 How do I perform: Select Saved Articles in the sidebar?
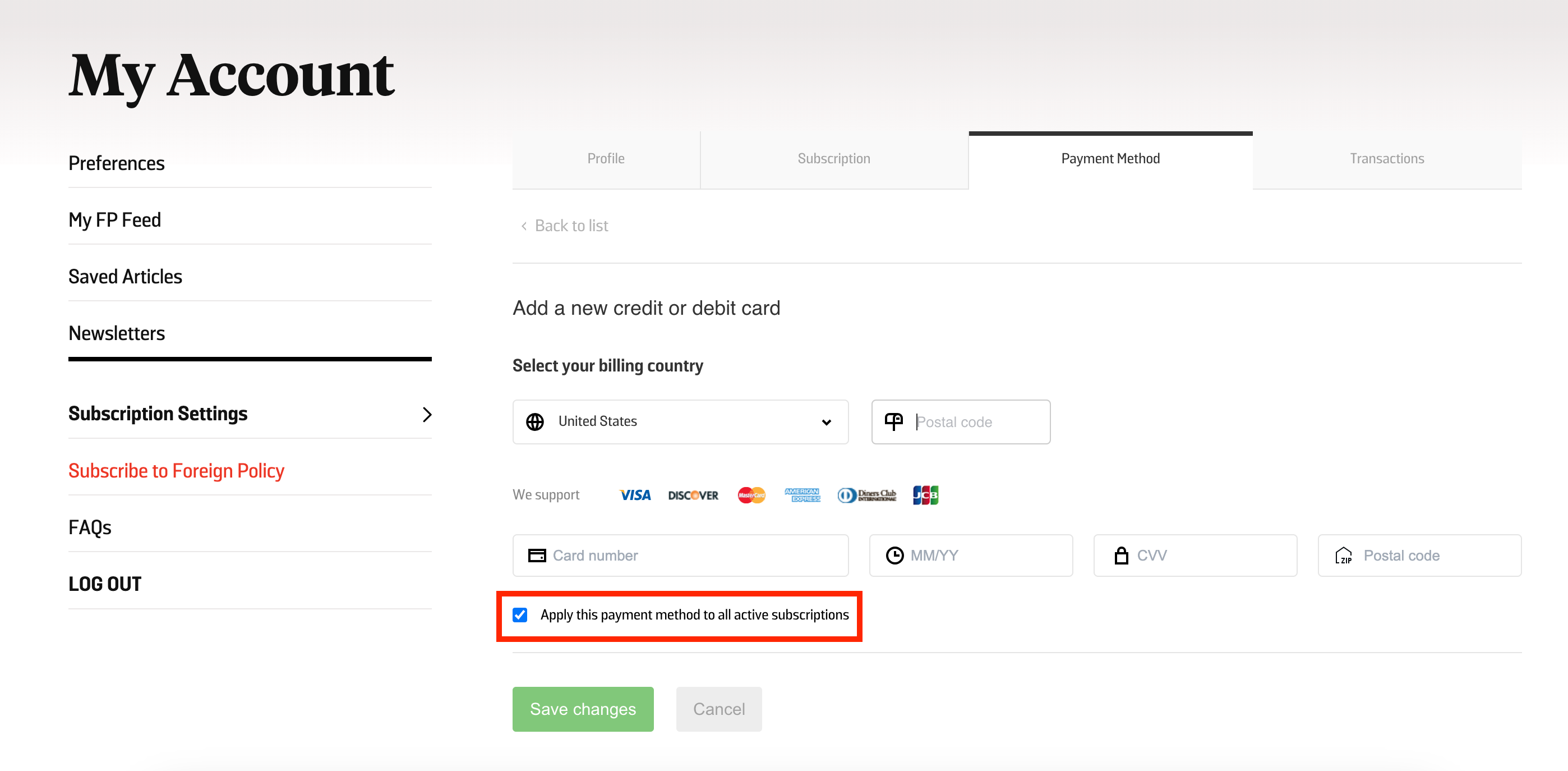pyautogui.click(x=125, y=276)
